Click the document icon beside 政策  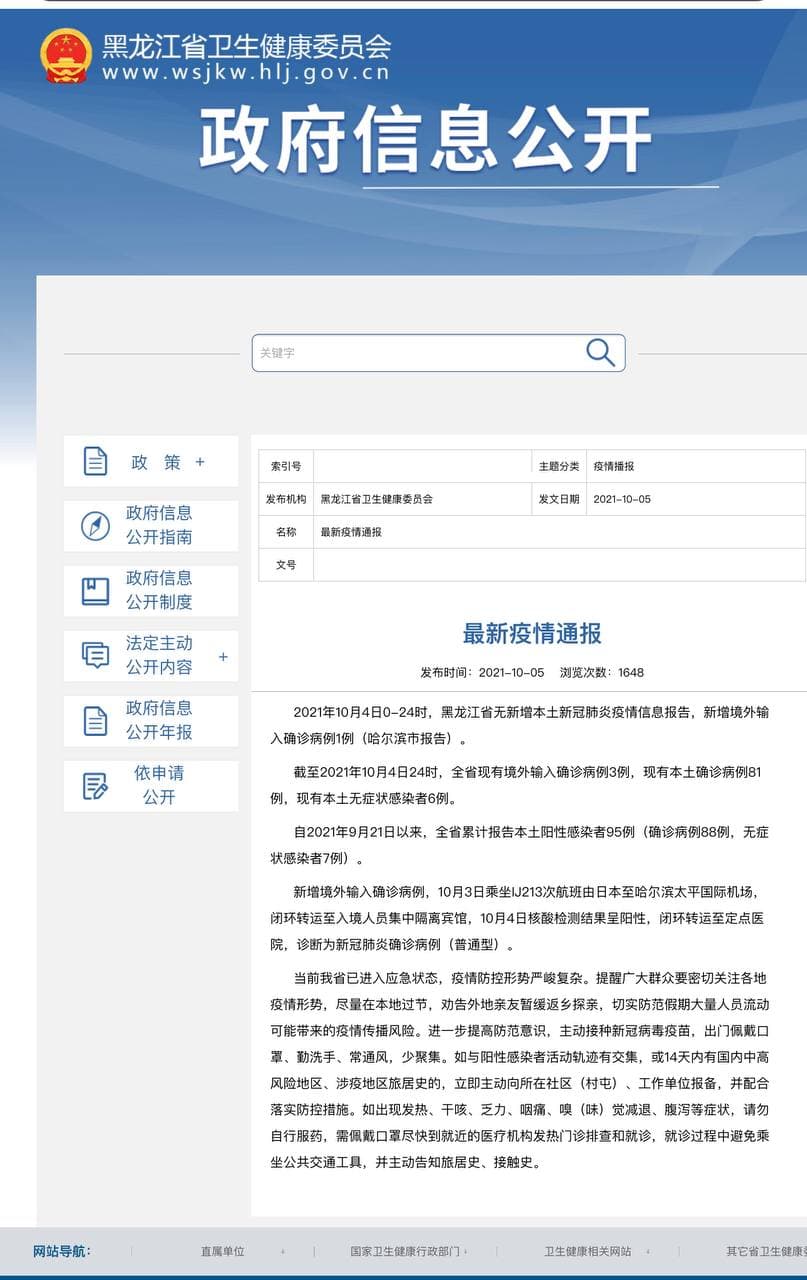pyautogui.click(x=95, y=461)
